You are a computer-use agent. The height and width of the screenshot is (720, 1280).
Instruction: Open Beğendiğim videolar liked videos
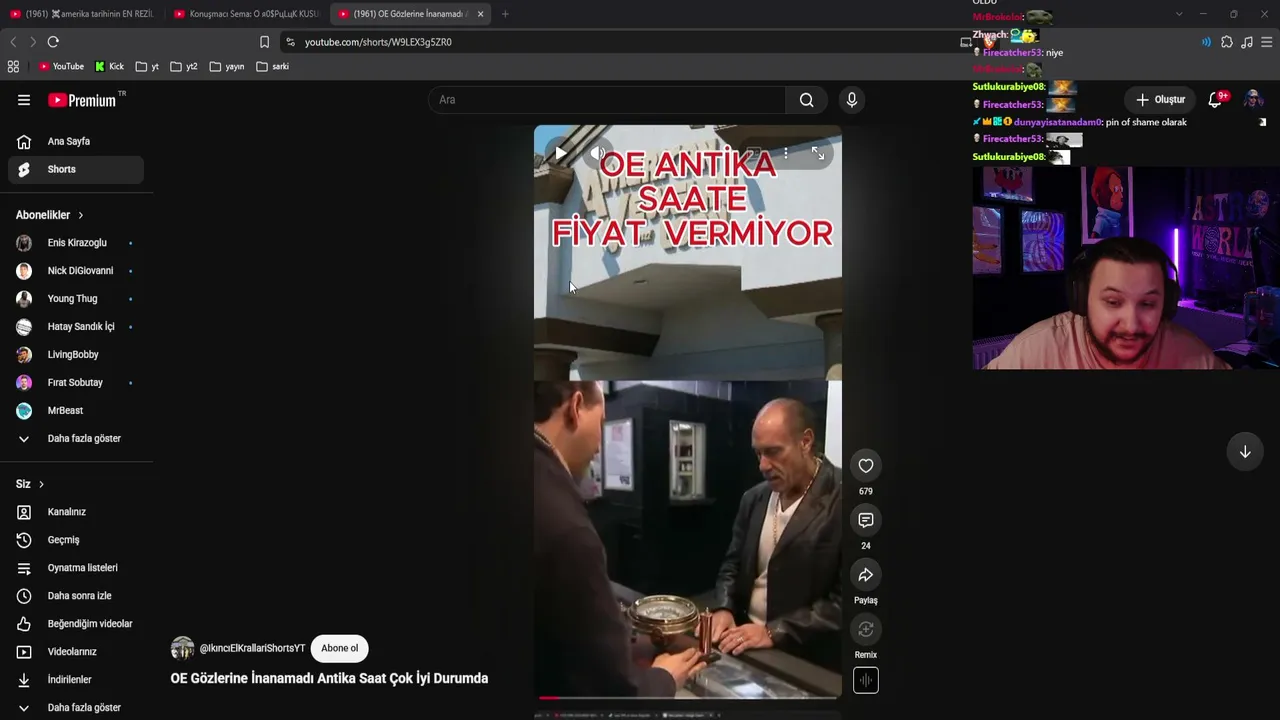coord(76,624)
